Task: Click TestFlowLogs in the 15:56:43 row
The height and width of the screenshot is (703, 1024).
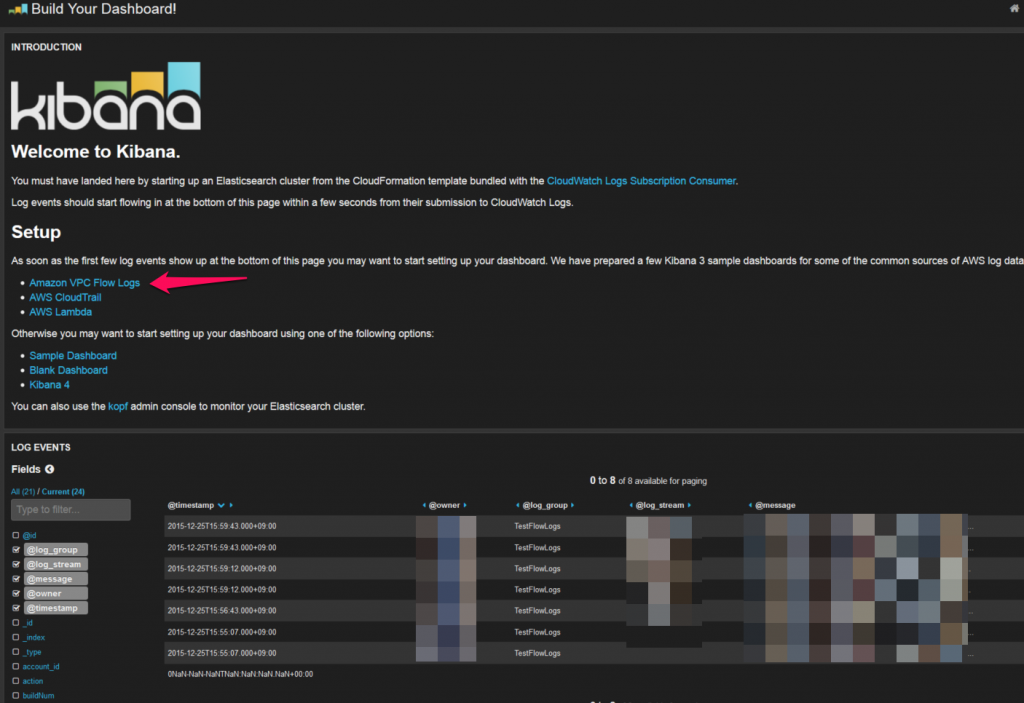Action: coord(537,611)
